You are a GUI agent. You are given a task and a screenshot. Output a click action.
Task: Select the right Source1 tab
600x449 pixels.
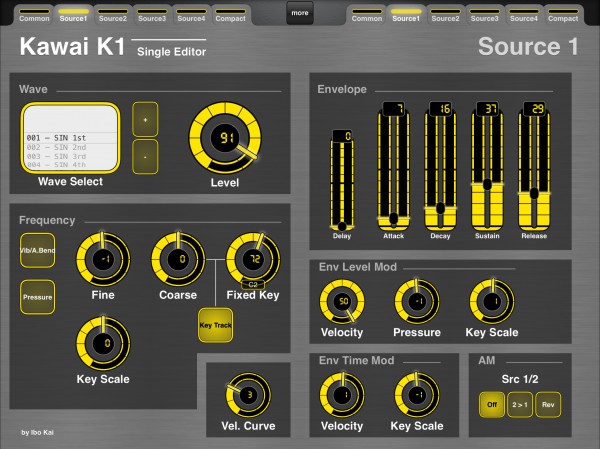[406, 15]
